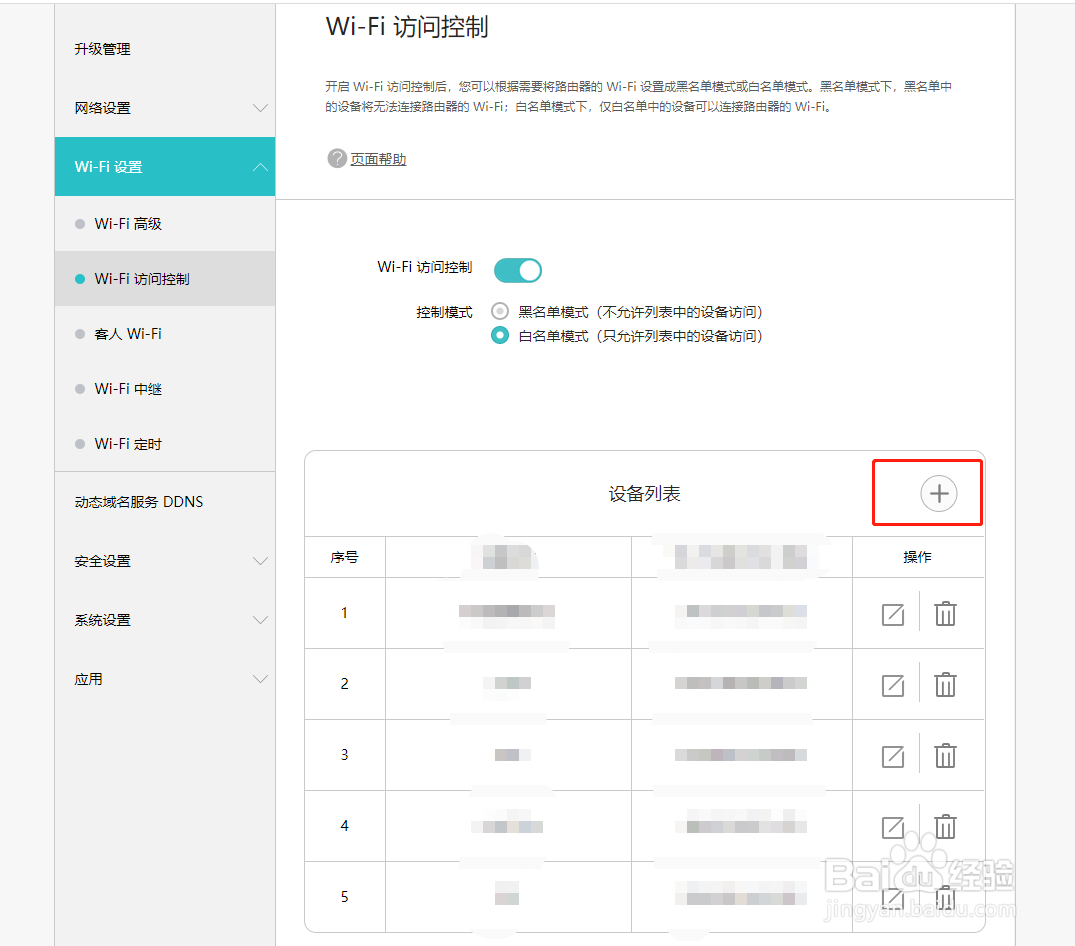The width and height of the screenshot is (1075, 946).
Task: Edit device 1 using its edit icon
Action: coord(893,613)
